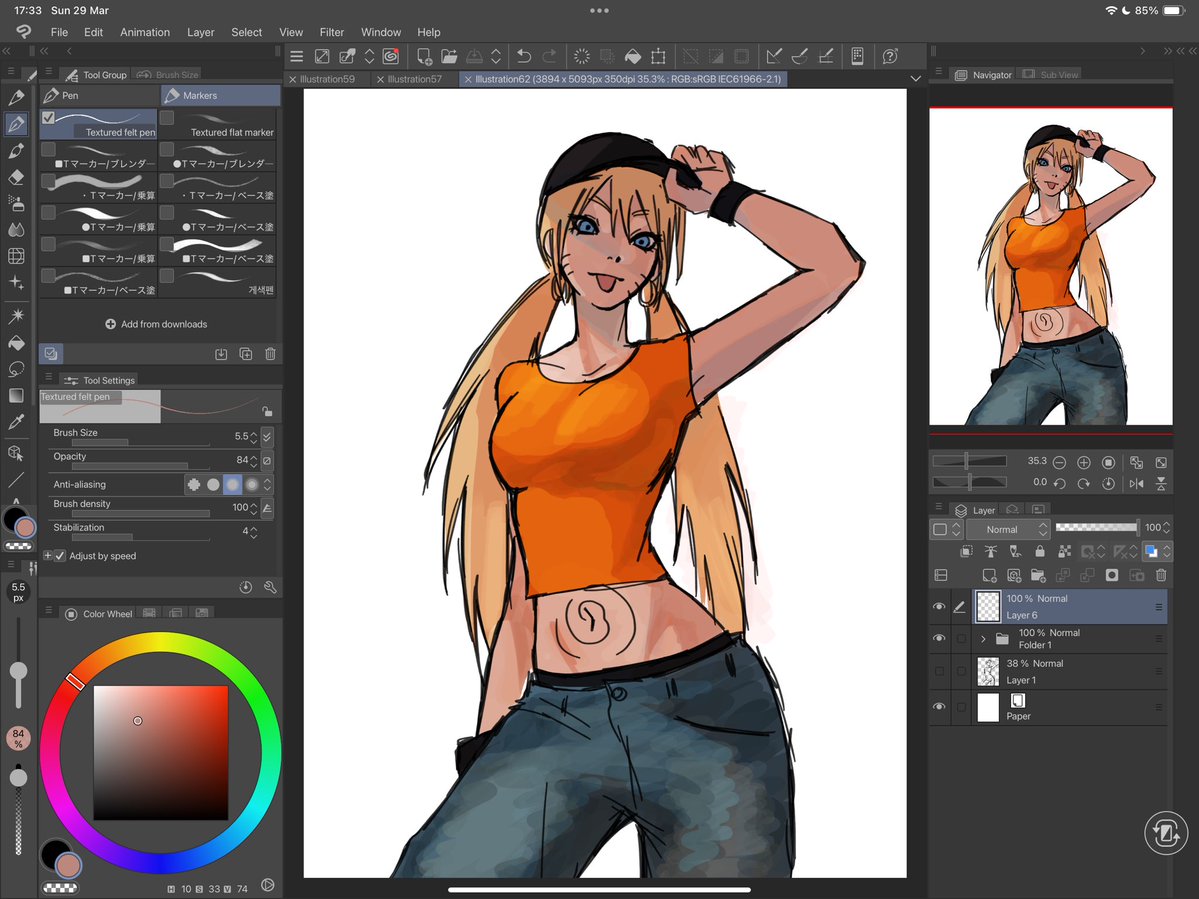Click the Clip Studio logo at top left

click(x=24, y=31)
